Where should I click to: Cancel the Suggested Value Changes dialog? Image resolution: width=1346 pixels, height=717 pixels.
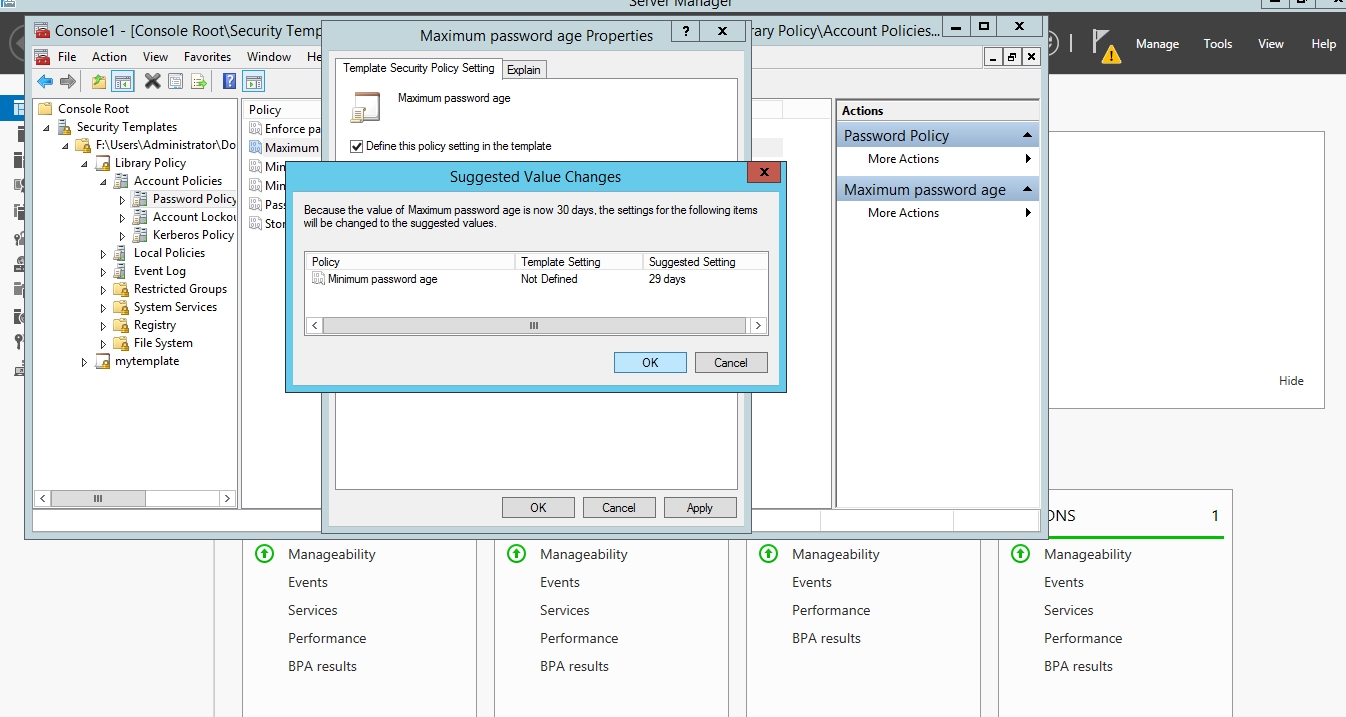[731, 363]
